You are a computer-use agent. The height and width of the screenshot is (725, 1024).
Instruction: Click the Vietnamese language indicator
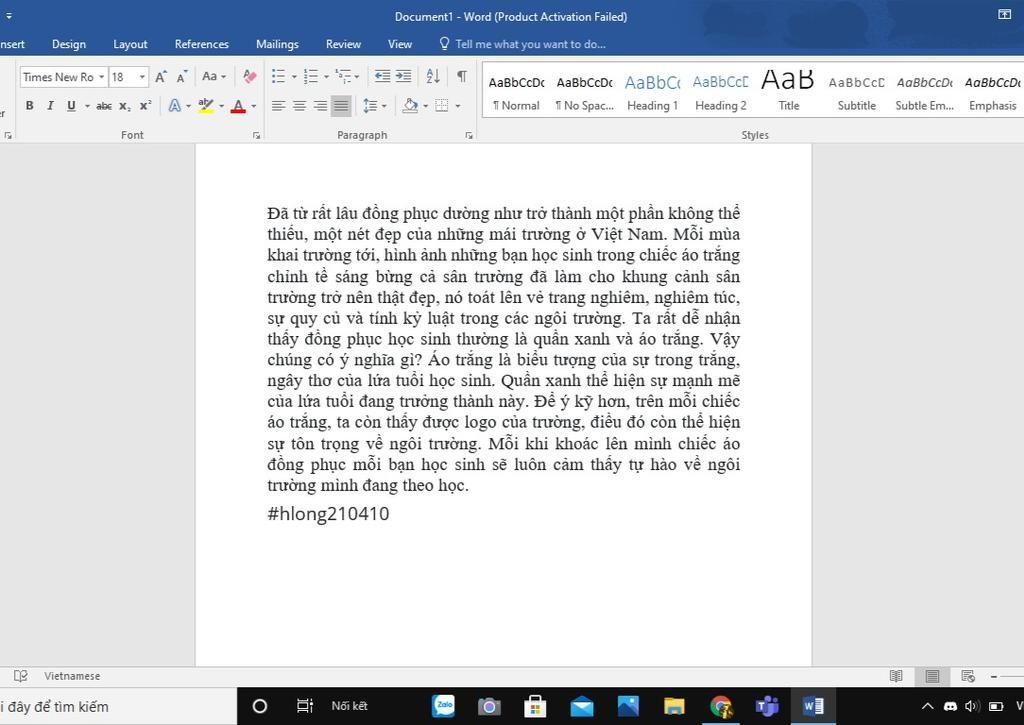72,676
